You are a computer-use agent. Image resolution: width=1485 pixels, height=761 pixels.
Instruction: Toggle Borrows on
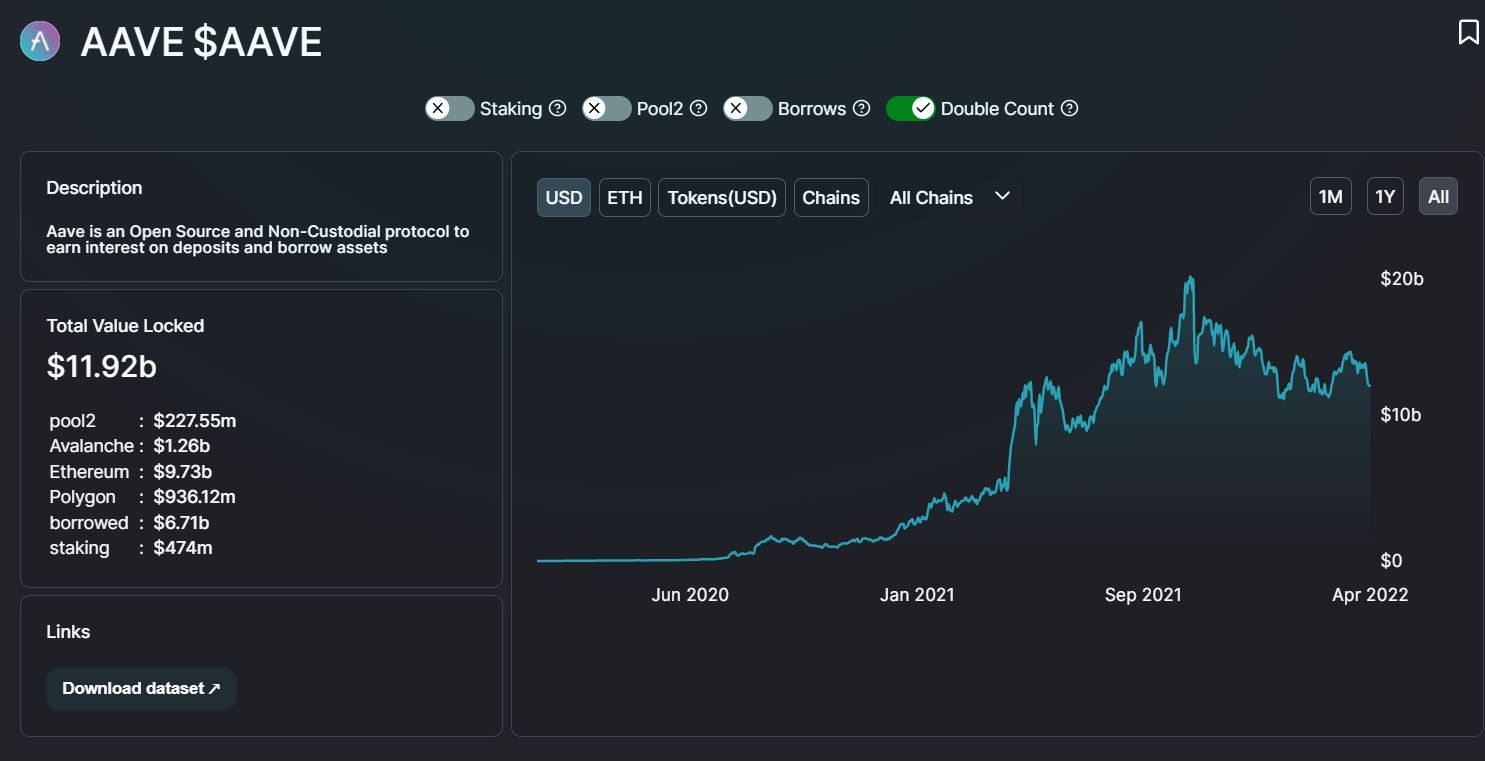tap(748, 108)
